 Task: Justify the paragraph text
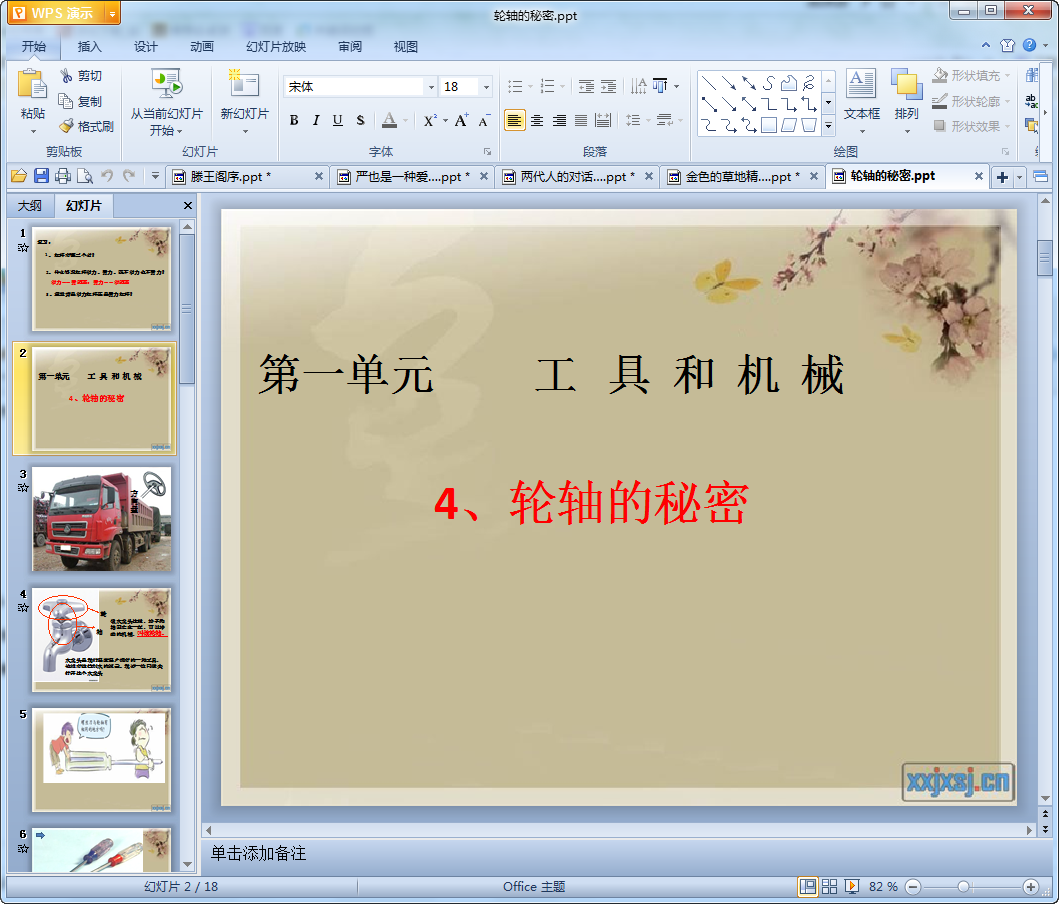581,120
